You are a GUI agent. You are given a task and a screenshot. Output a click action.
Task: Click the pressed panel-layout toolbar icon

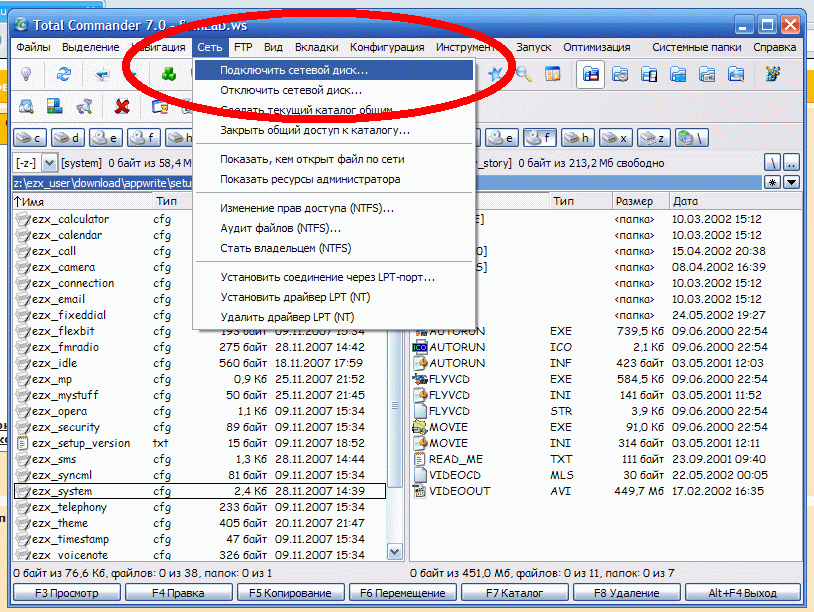coord(590,75)
